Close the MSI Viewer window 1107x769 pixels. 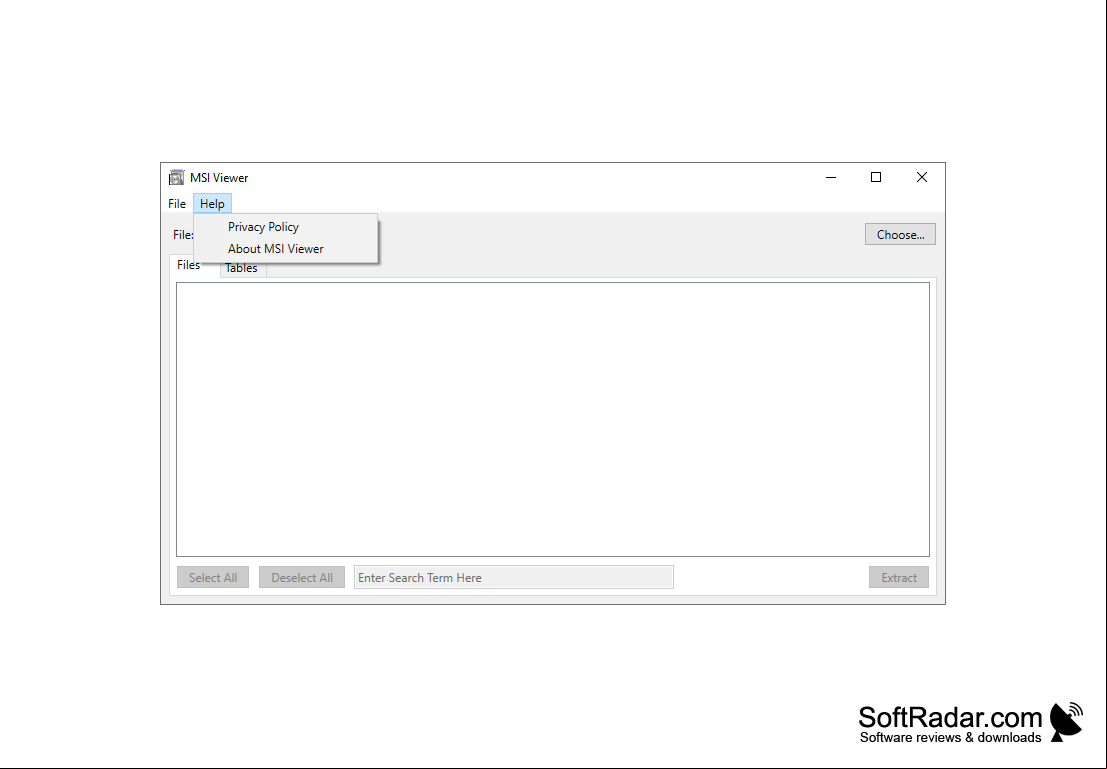(x=921, y=177)
